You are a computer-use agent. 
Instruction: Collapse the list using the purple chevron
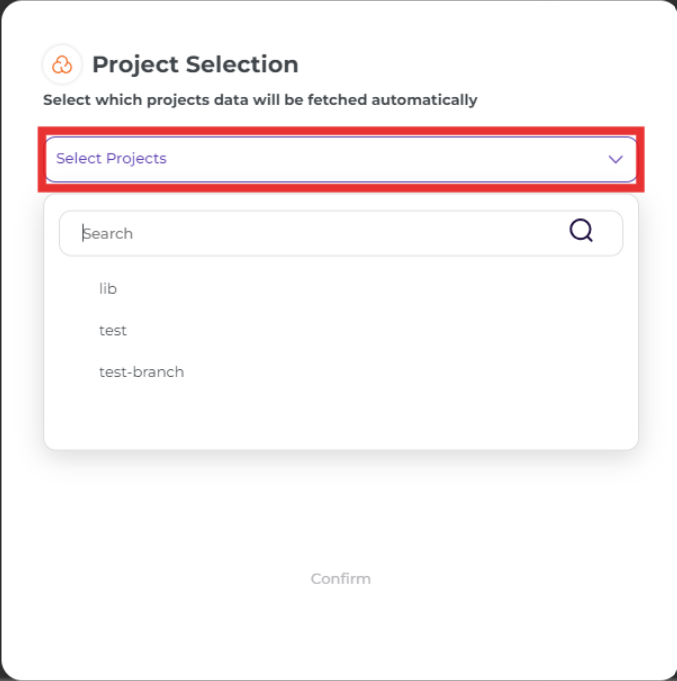pos(615,159)
